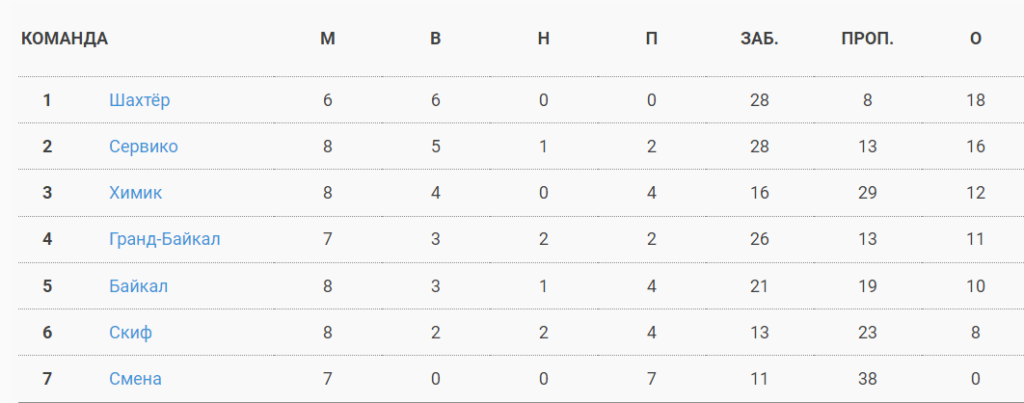
Task: Click Гранд-Байкал's scored goals value 26
Action: click(x=760, y=240)
